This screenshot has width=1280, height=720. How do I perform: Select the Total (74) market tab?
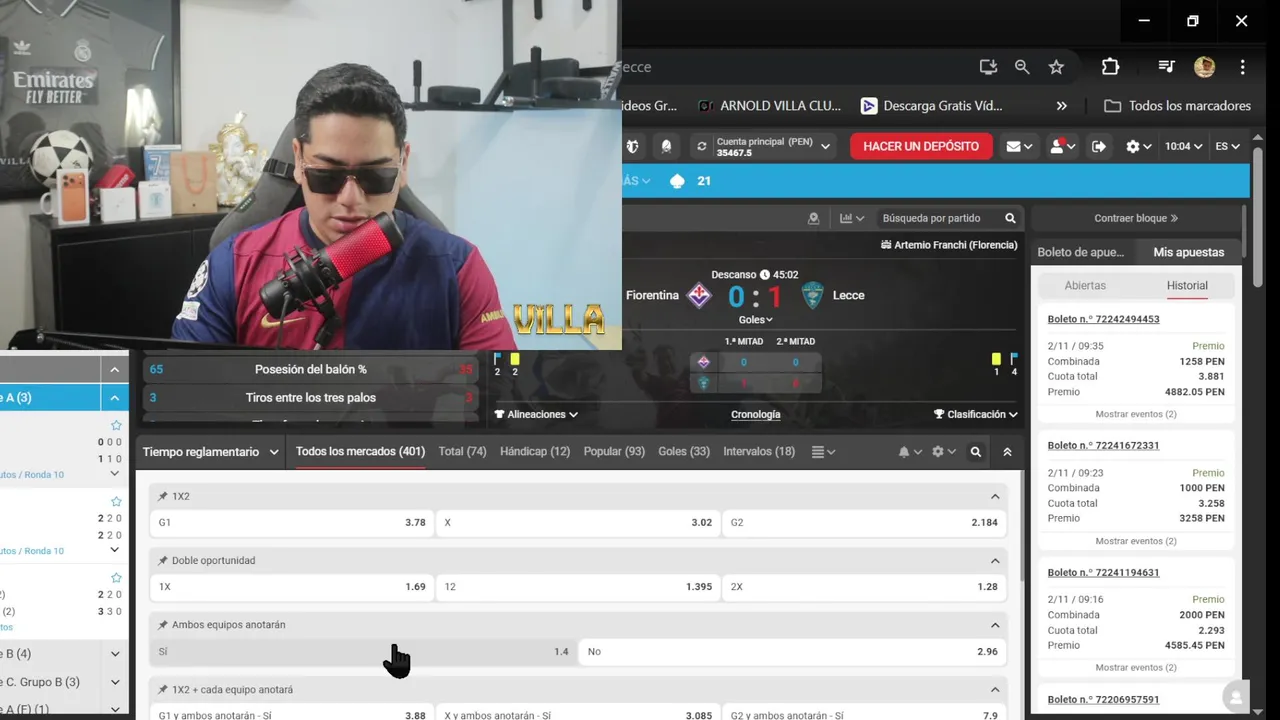pos(462,452)
